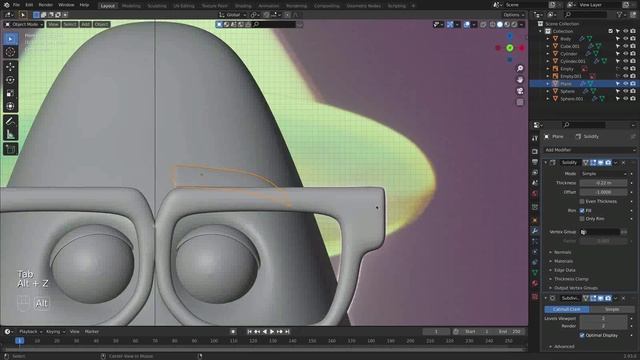Activate the Cursor tool
The image size is (640, 360).
click(11, 52)
